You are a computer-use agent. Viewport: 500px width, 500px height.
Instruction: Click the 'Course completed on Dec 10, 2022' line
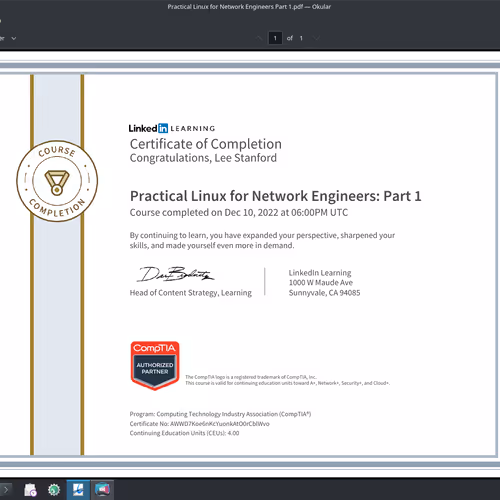tap(239, 213)
